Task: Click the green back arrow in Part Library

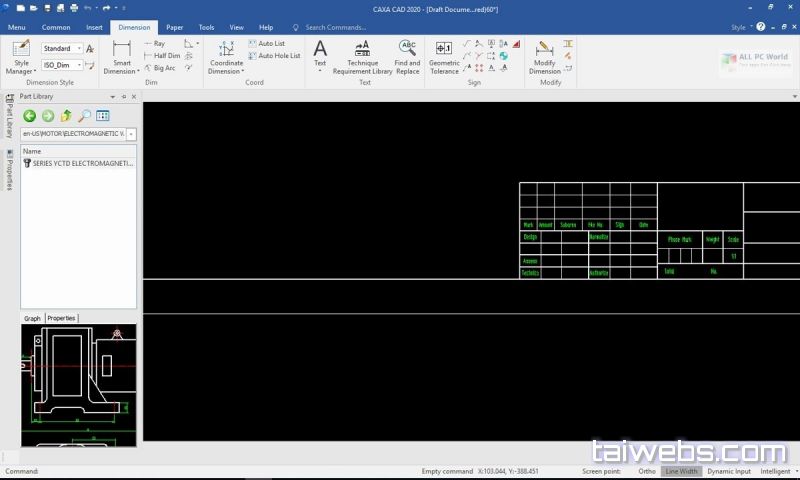Action: [30, 116]
